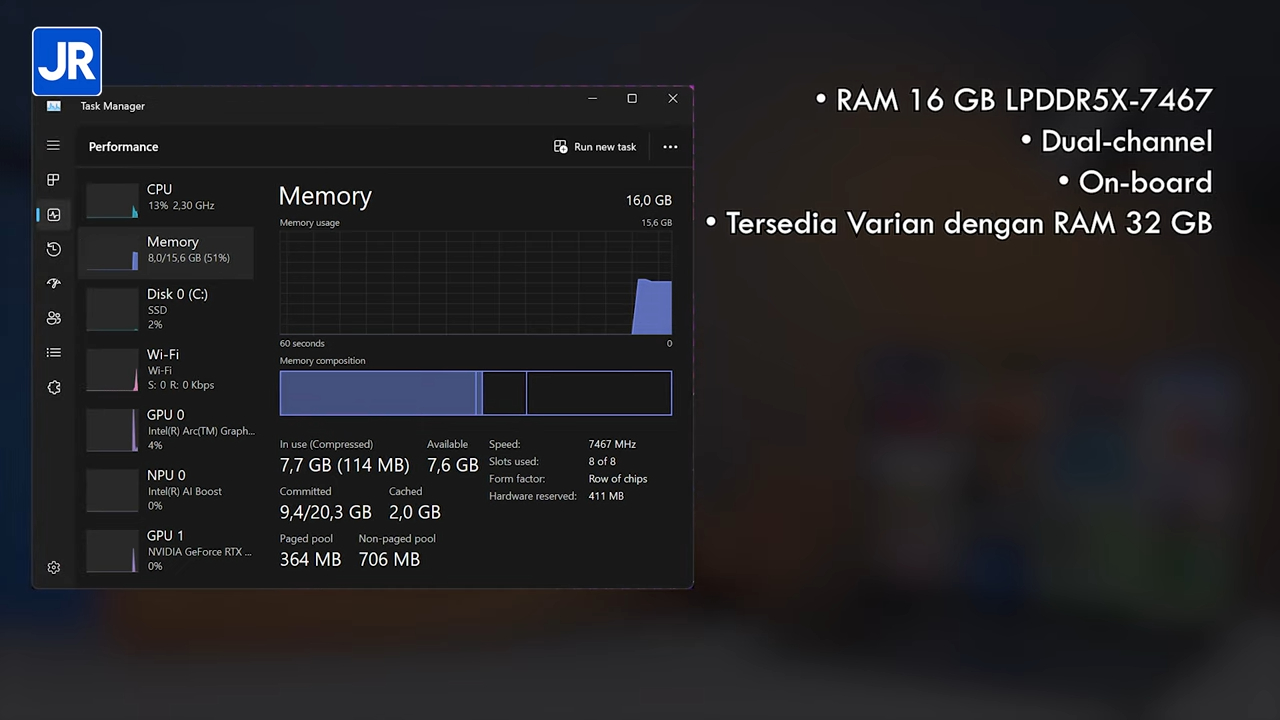Click the Form factor value 'Row of chips'
1280x720 pixels.
pos(618,479)
